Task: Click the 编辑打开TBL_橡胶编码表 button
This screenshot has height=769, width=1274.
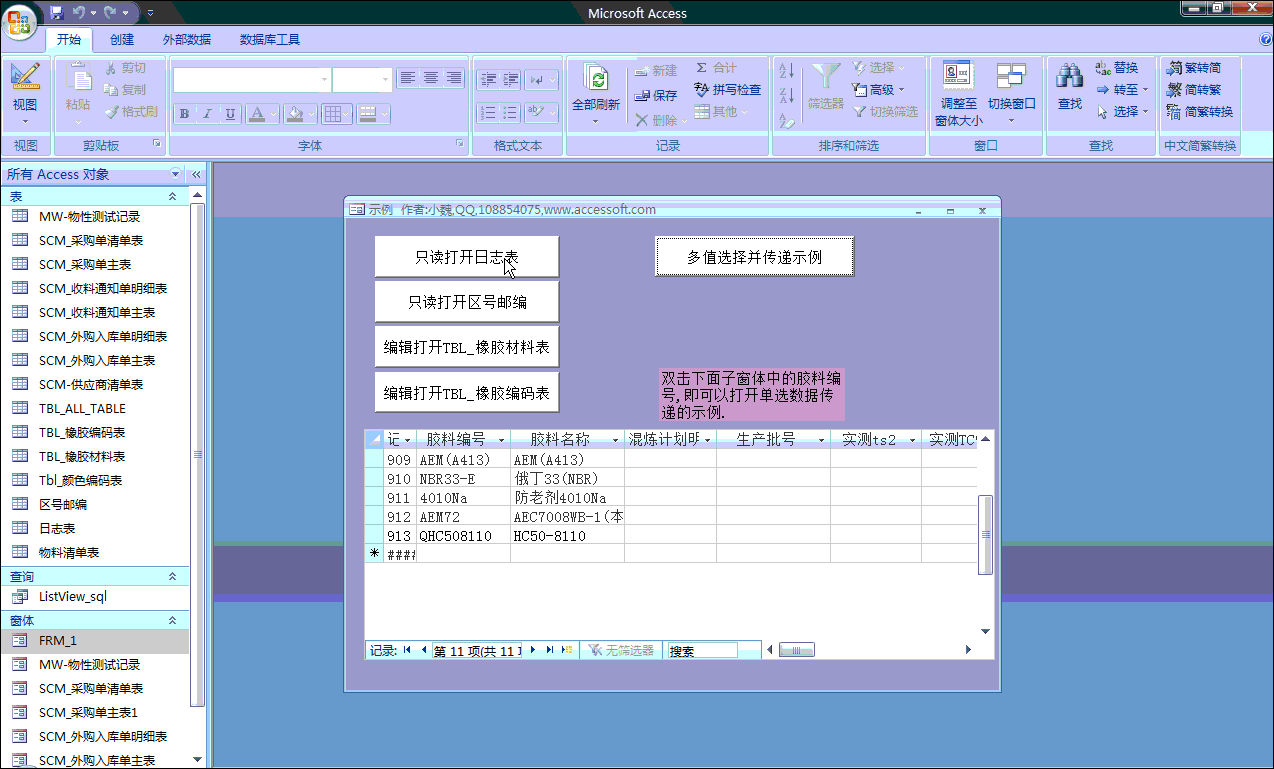Action: [467, 392]
